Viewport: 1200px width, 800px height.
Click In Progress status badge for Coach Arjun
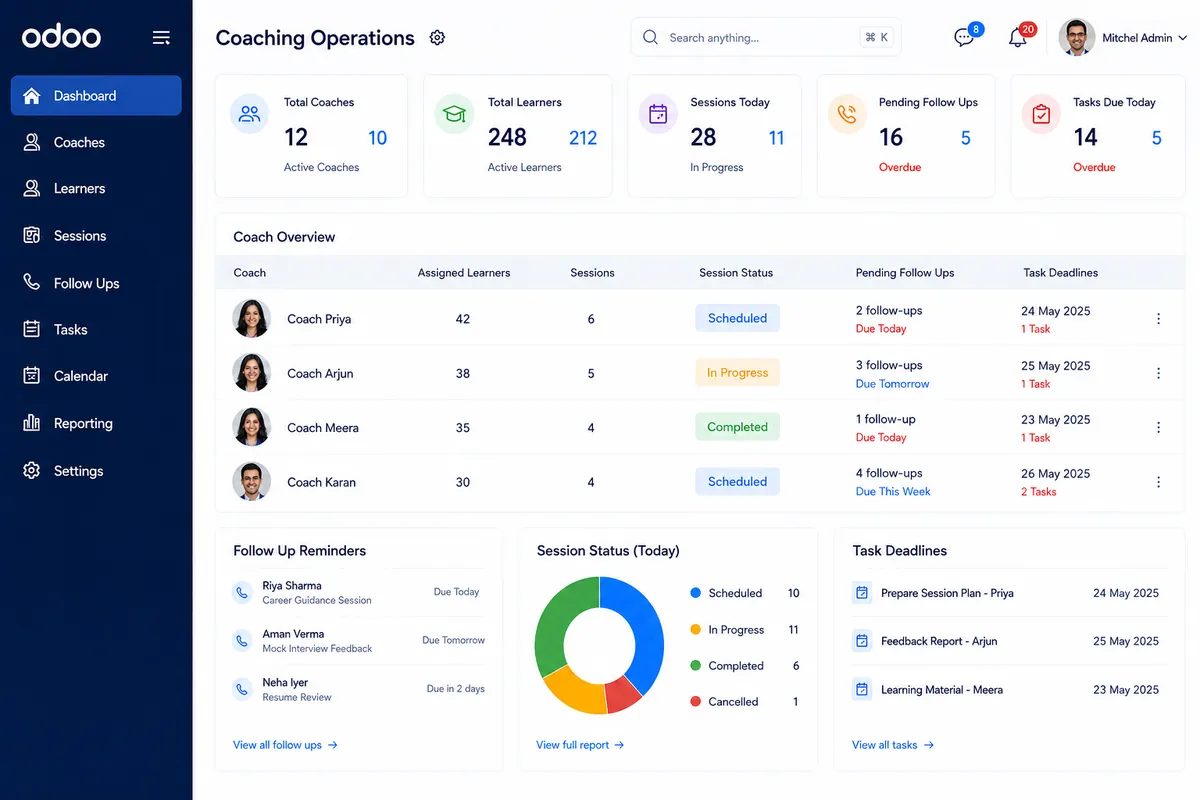click(737, 373)
